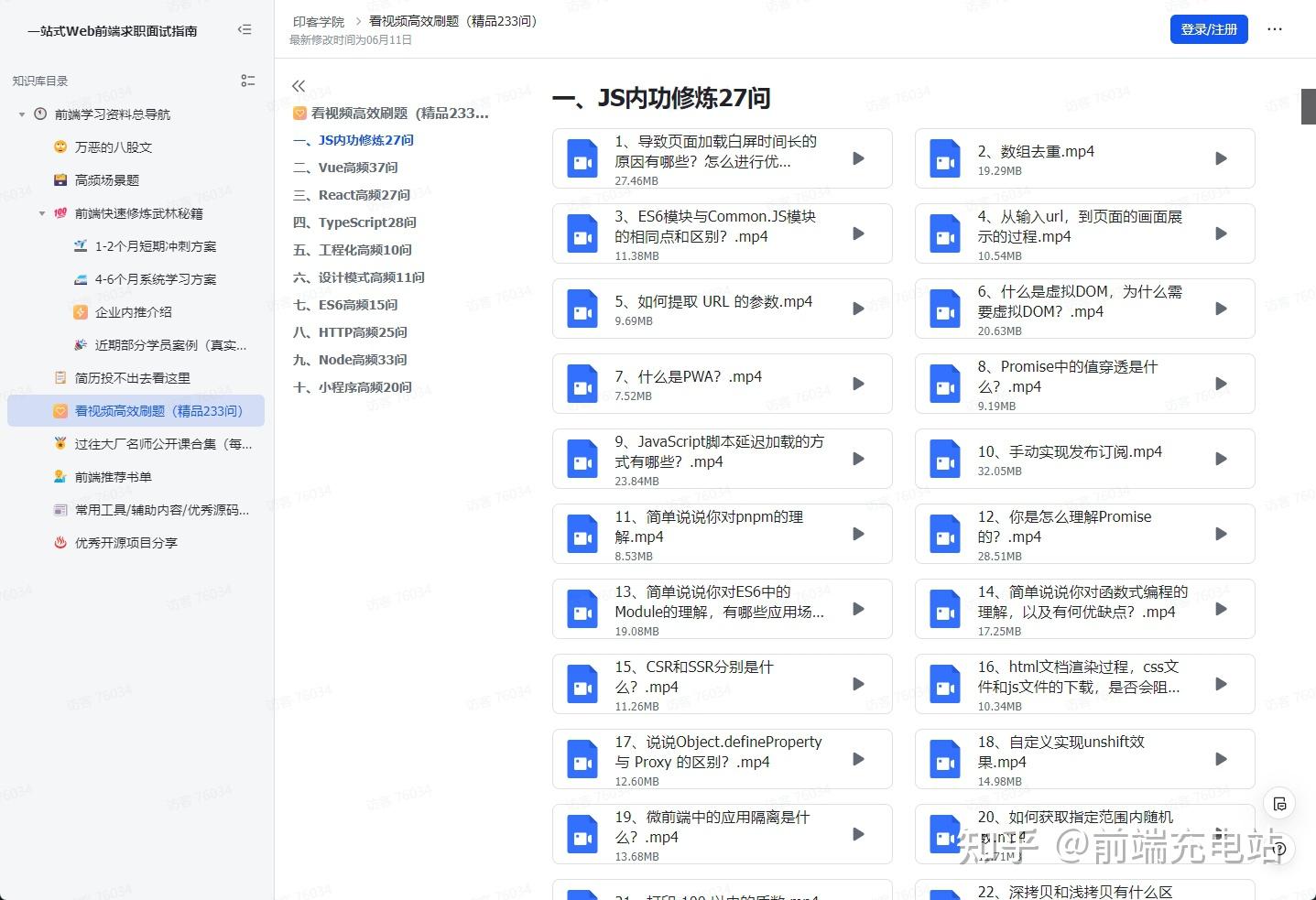Open '高频场景题' in the sidebar tree
The width and height of the screenshot is (1316, 900).
point(107,180)
